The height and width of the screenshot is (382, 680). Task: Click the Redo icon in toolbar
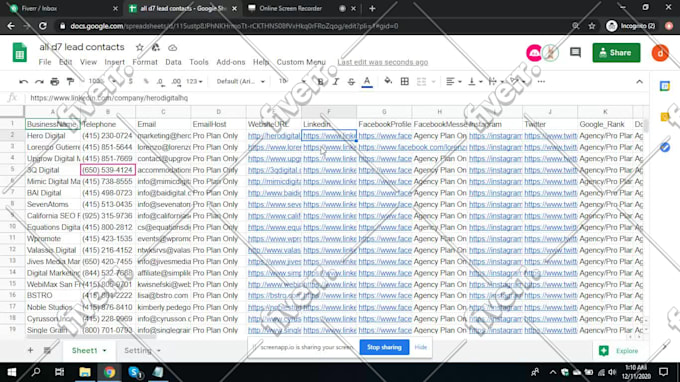(39, 82)
